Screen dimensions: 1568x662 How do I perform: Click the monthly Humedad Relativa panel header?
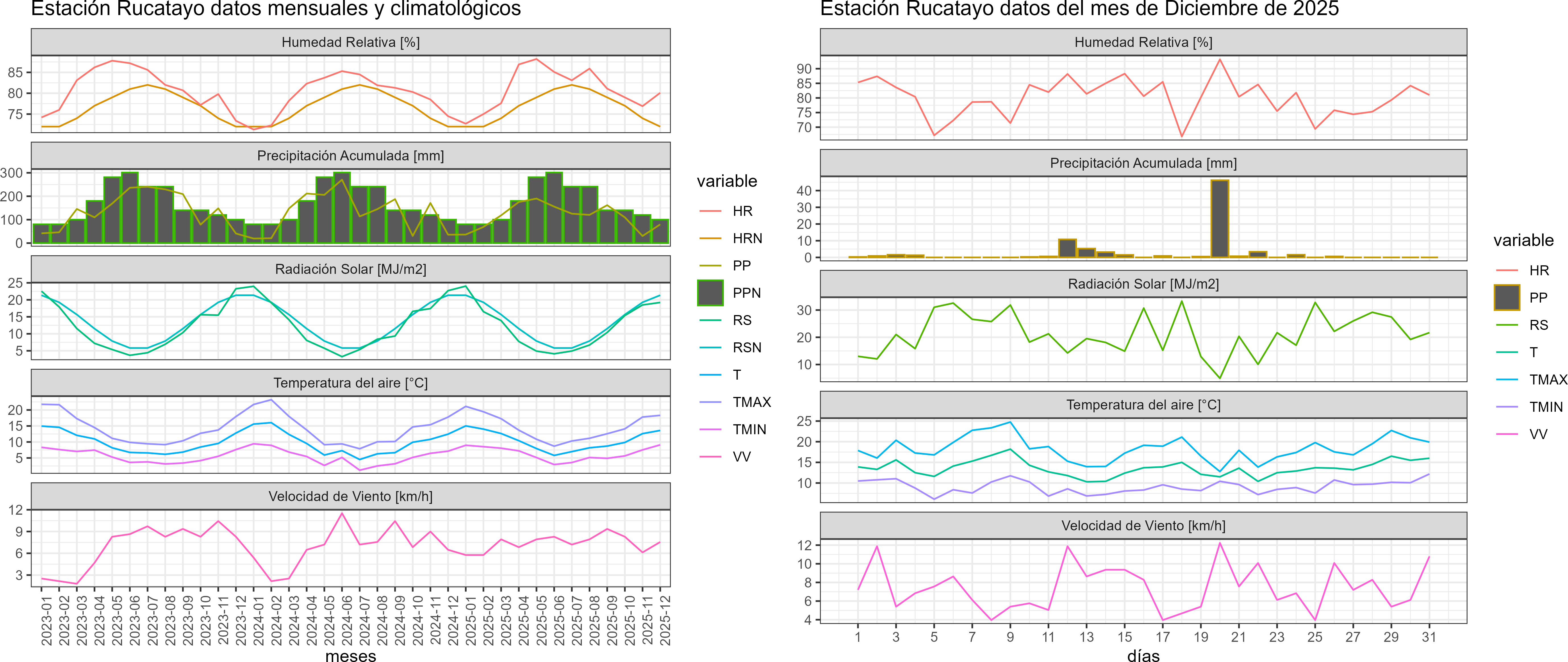pos(351,42)
